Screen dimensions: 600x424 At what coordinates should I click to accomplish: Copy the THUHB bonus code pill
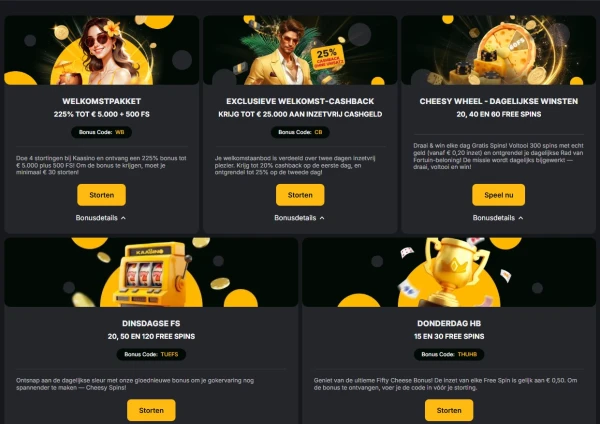click(x=449, y=354)
